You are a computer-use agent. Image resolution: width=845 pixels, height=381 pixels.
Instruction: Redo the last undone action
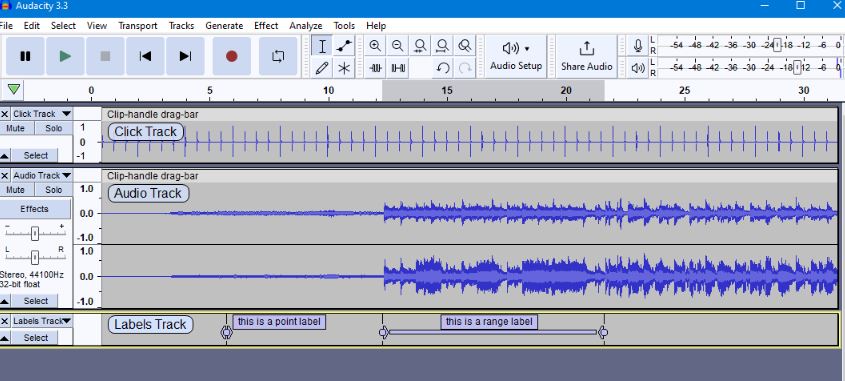point(465,68)
